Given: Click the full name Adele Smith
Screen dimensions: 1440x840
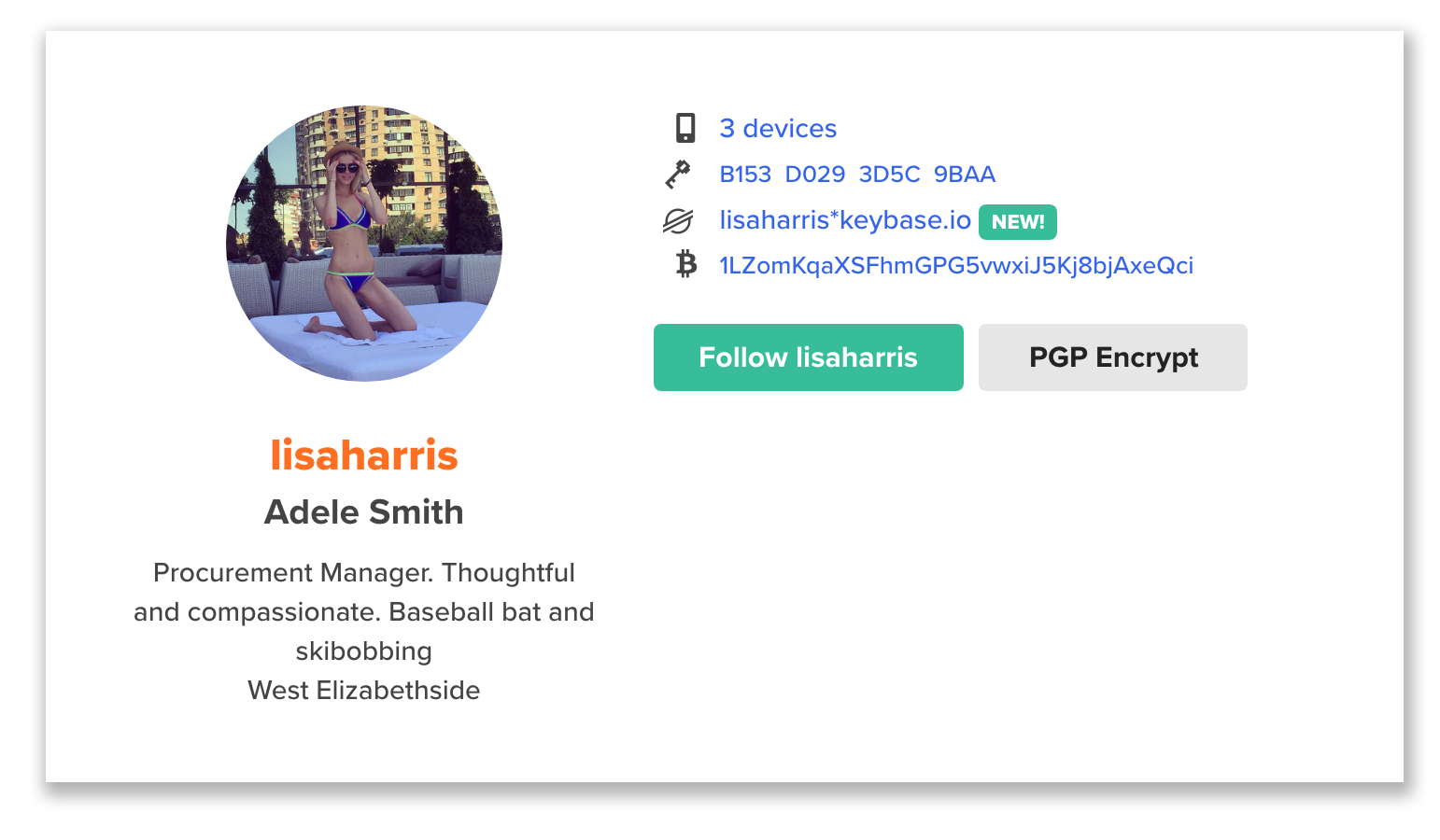Looking at the screenshot, I should click(x=364, y=512).
